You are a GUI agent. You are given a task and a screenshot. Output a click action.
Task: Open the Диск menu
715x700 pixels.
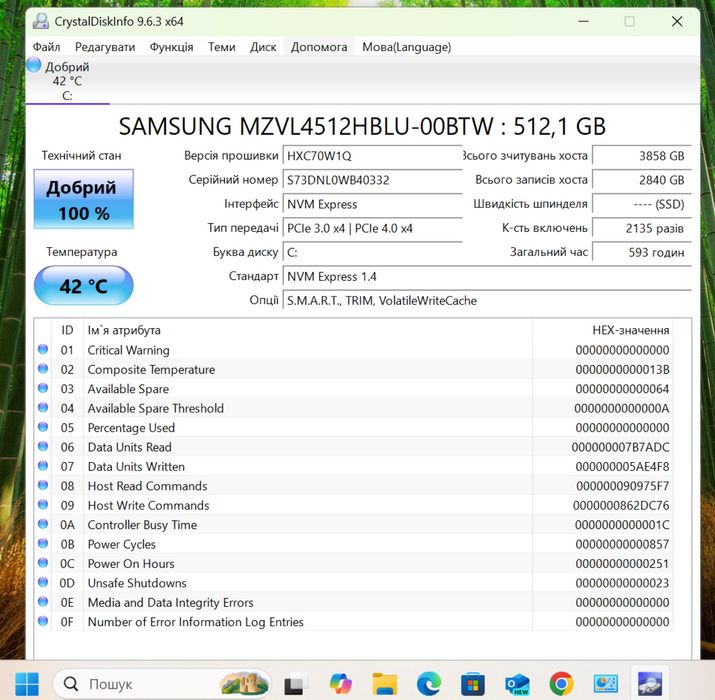coord(263,47)
